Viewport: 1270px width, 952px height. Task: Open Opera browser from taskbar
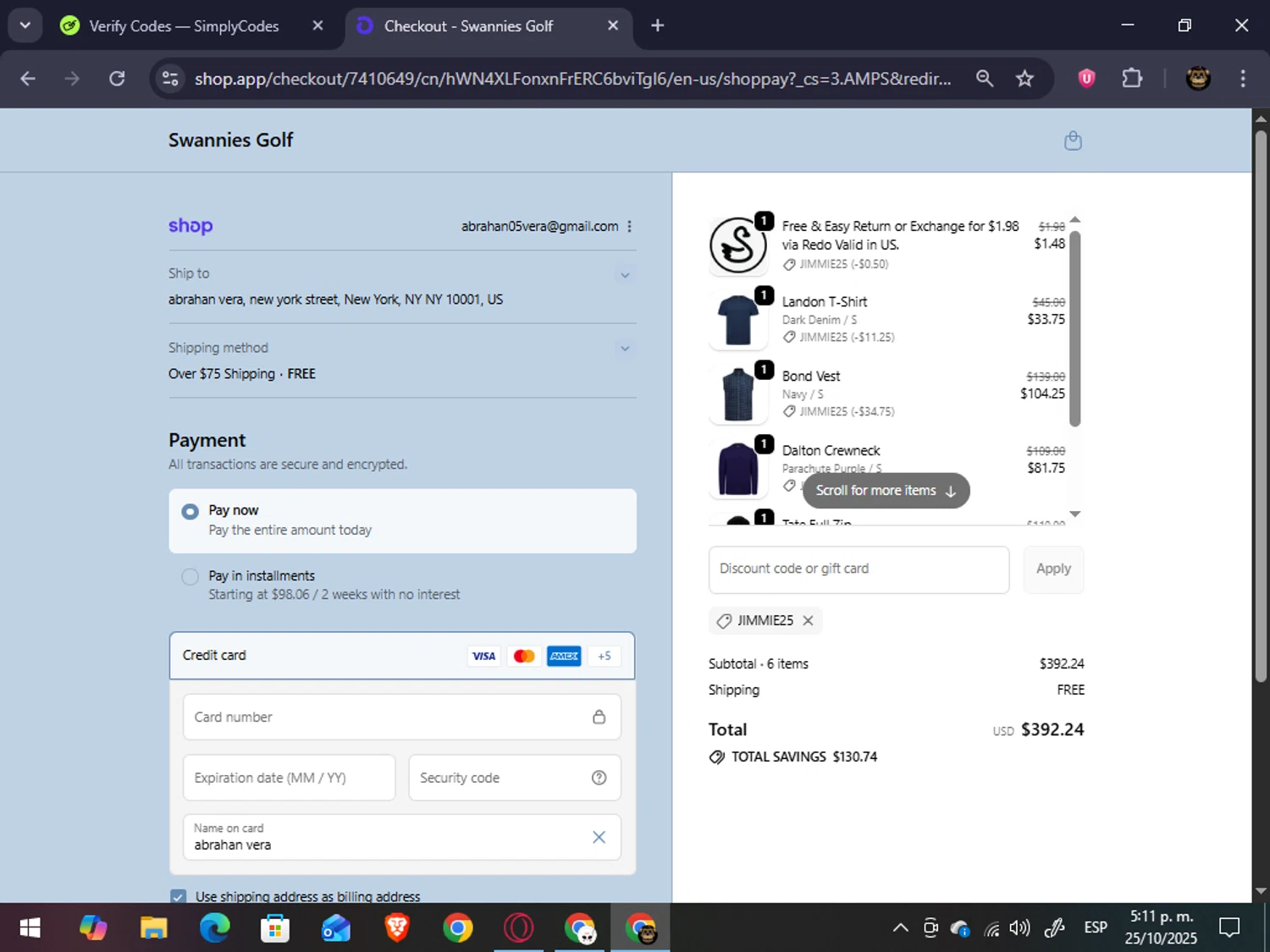(x=518, y=928)
